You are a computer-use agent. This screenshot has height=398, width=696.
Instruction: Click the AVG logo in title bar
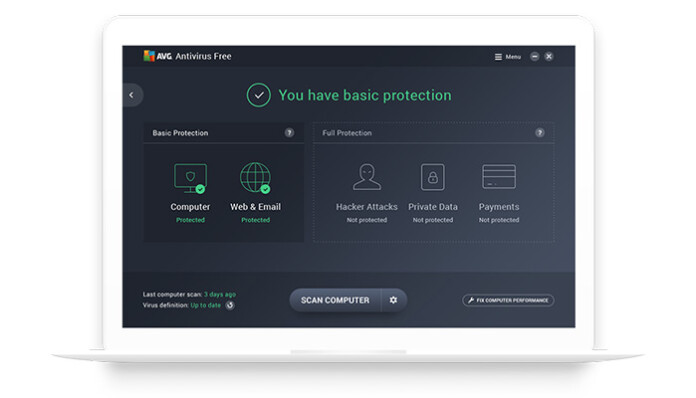(x=158, y=56)
